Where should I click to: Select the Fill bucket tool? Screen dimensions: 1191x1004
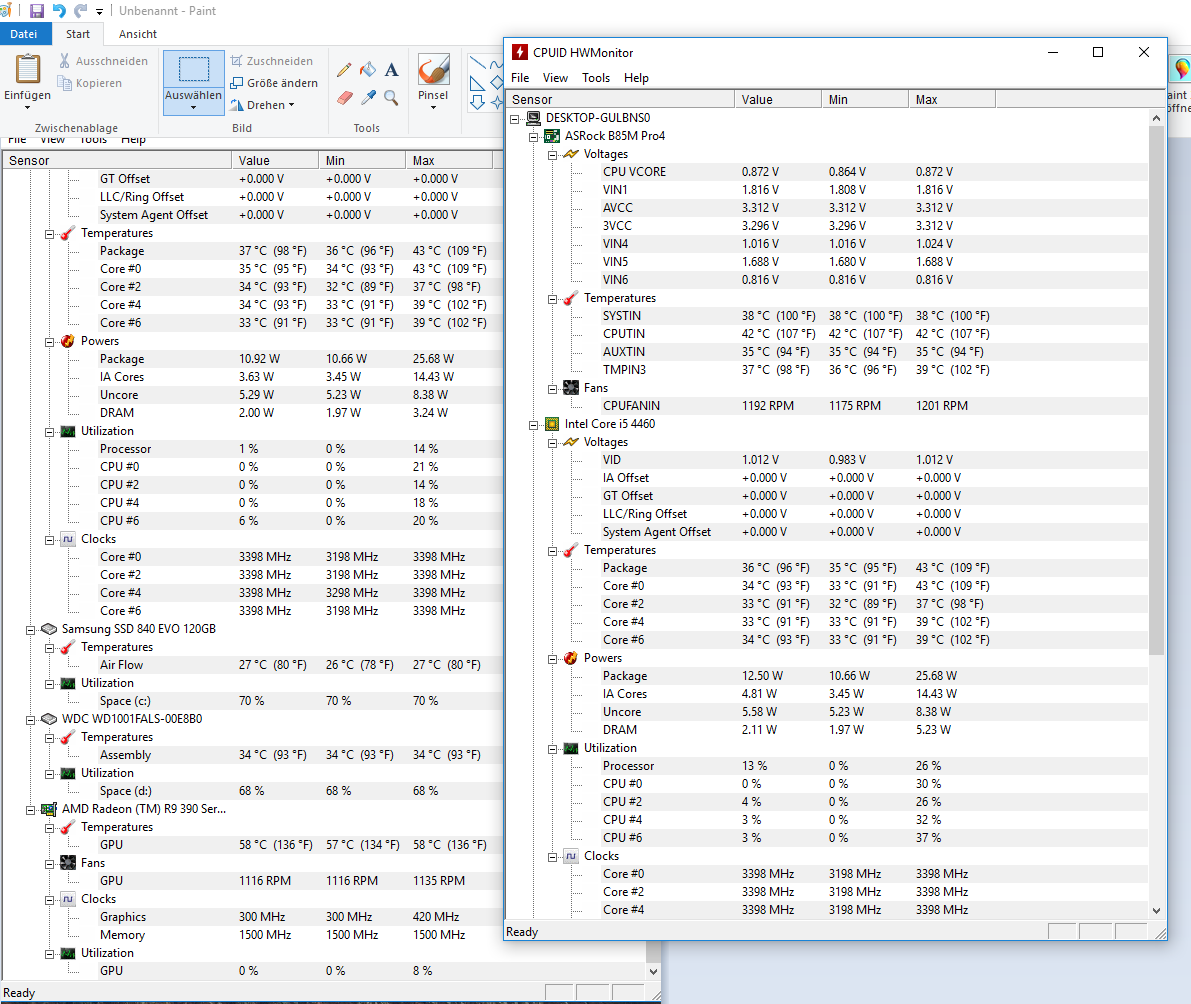(x=368, y=70)
